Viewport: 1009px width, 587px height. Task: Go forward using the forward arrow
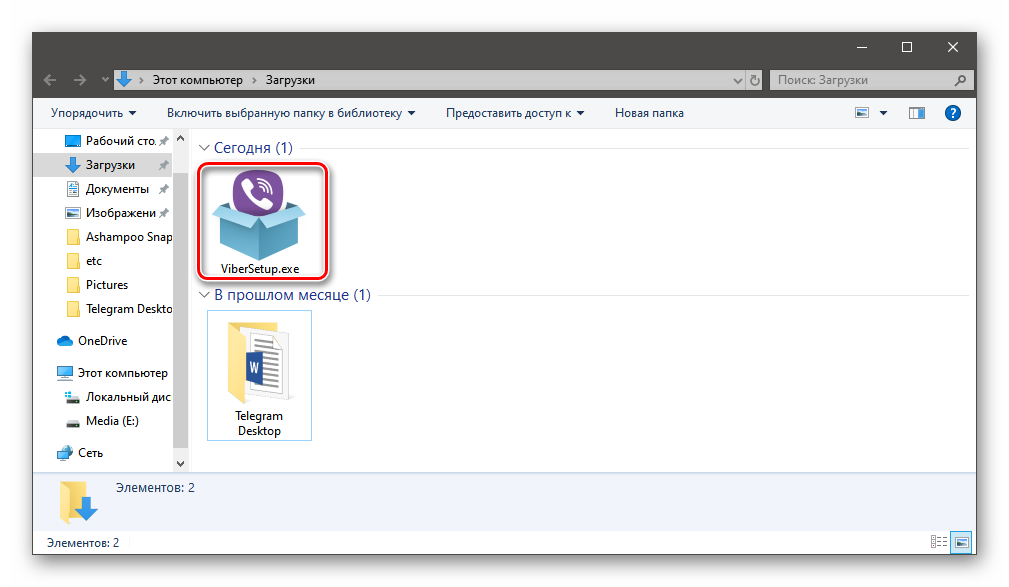pos(80,80)
